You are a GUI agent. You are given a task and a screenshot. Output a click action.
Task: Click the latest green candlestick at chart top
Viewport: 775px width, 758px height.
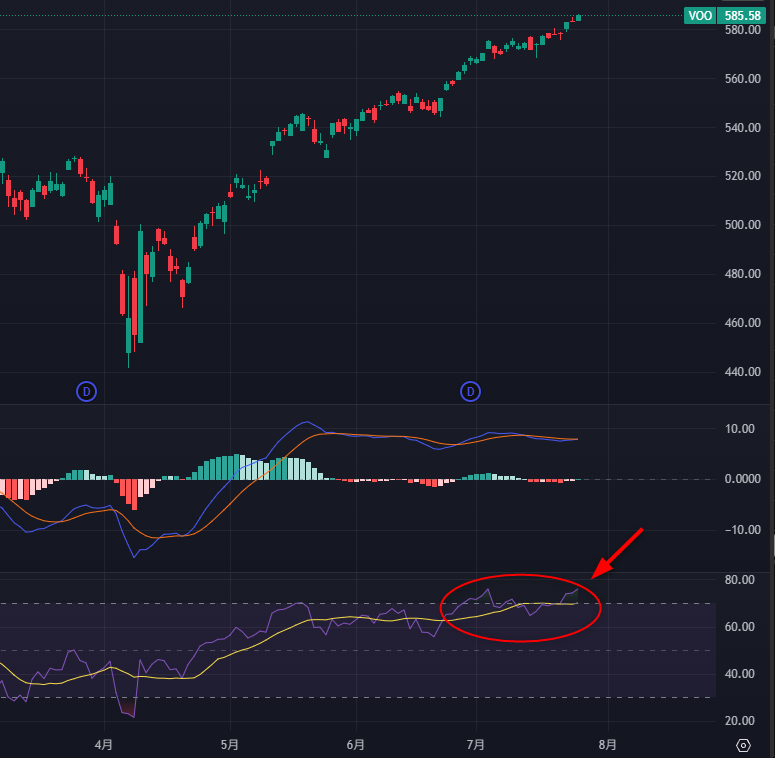click(578, 17)
